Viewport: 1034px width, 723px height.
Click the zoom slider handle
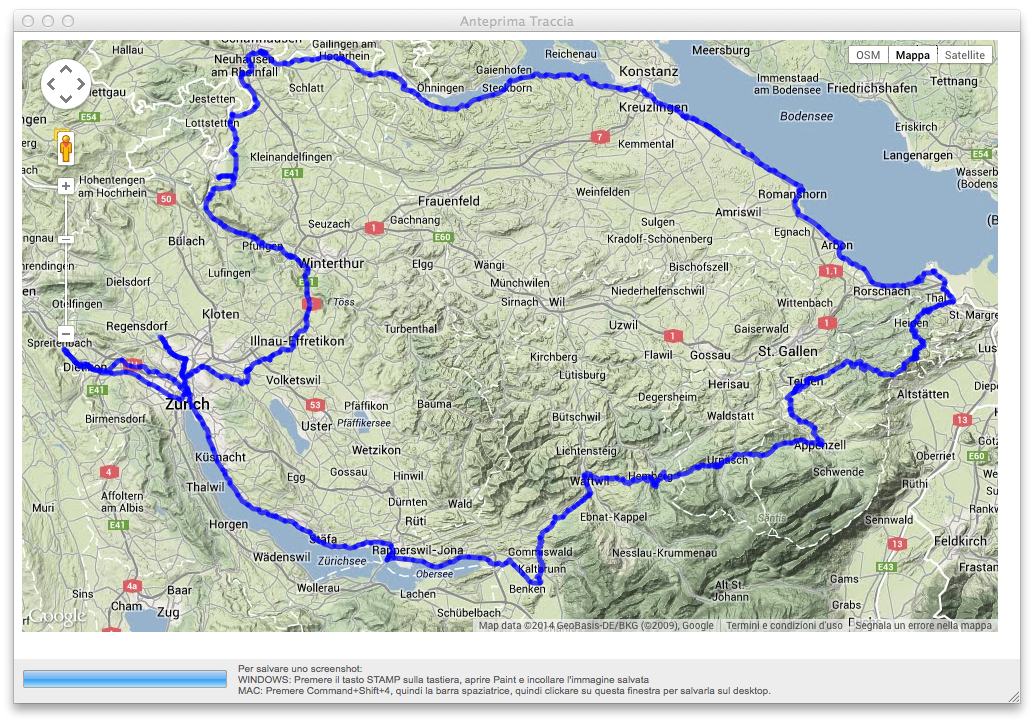[66, 240]
